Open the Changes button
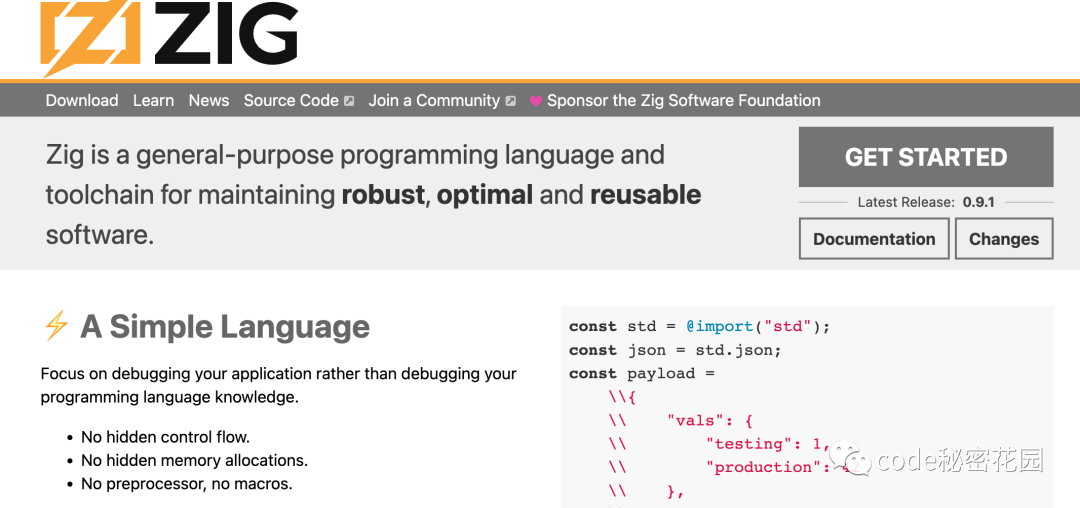1080x508 pixels. click(1004, 239)
